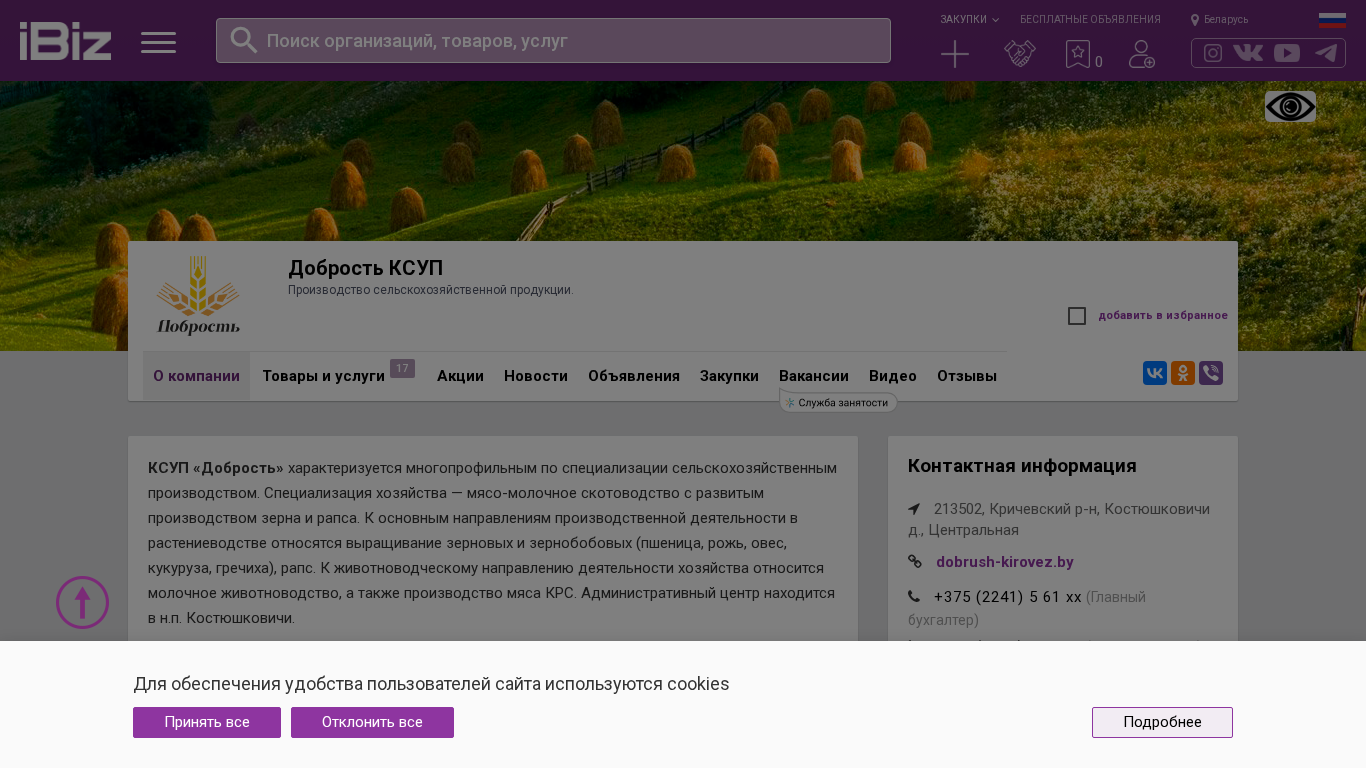Open the bookmarked favorites star icon
1366x768 pixels.
(1078, 54)
